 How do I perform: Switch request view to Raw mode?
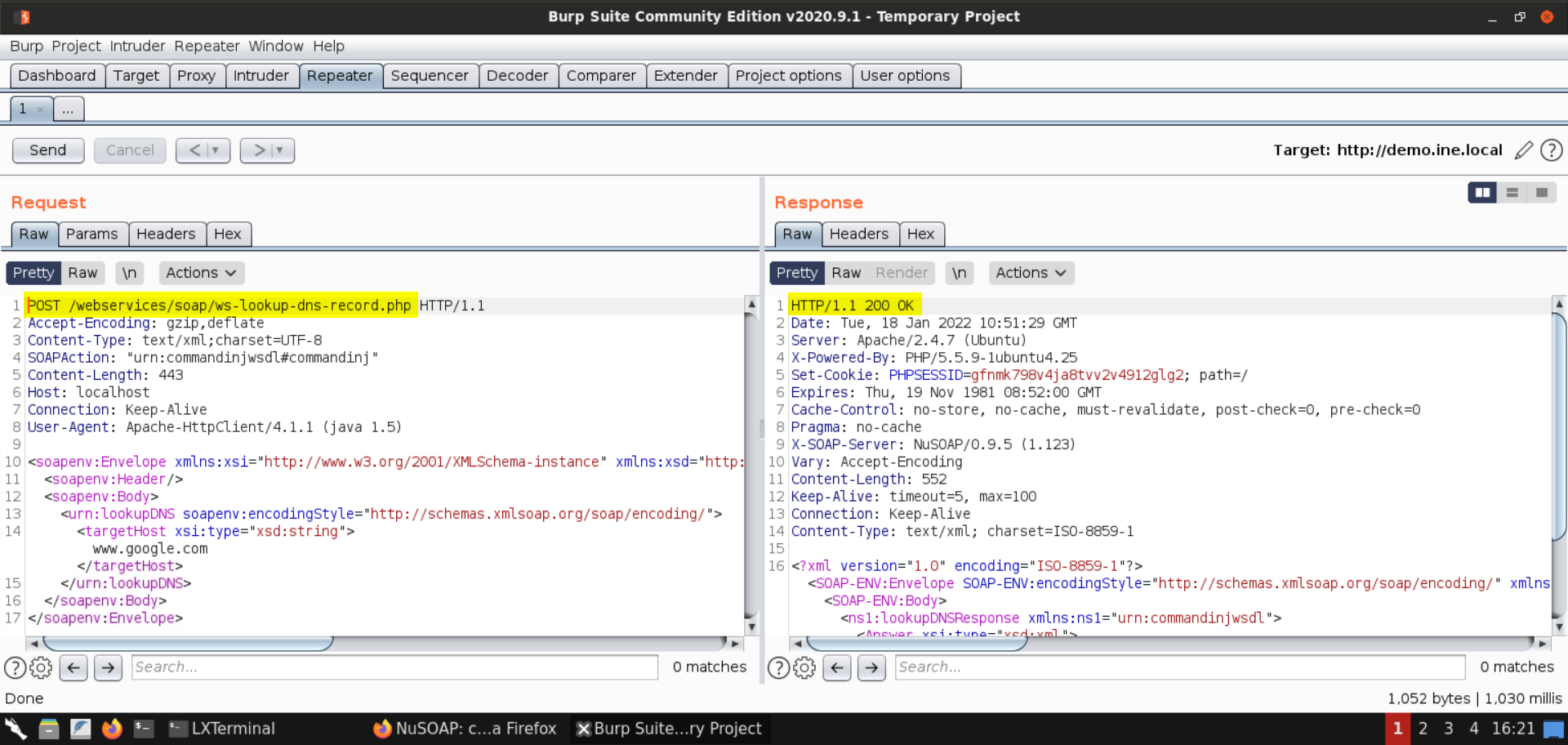[82, 273]
